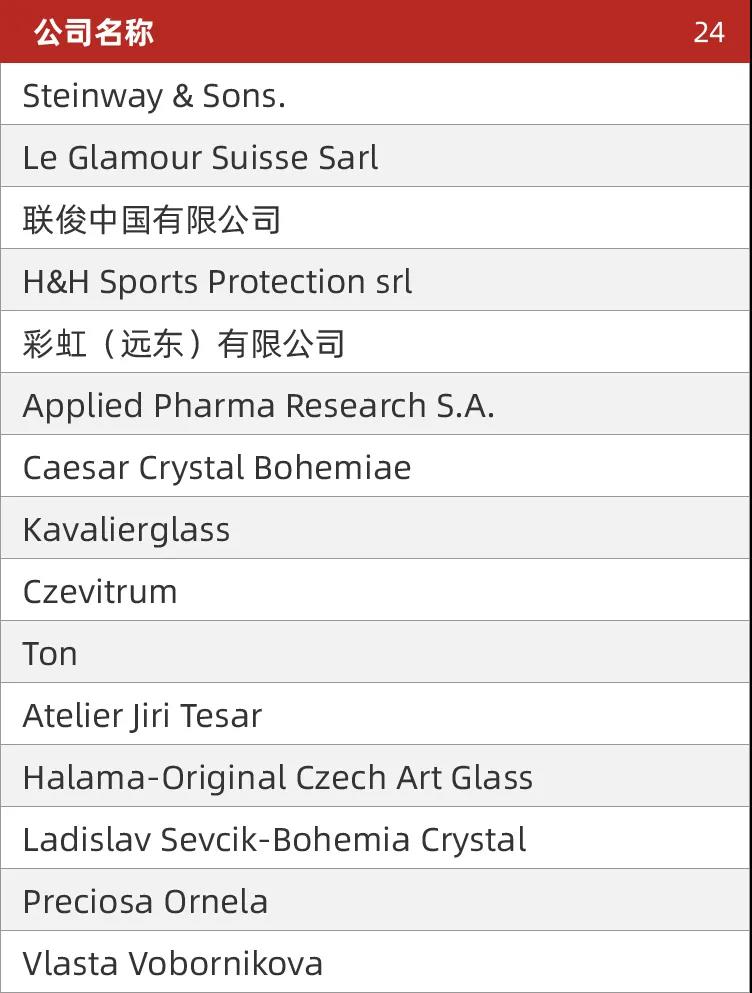
Task: Click the 公司名称 column header
Action: (94, 32)
